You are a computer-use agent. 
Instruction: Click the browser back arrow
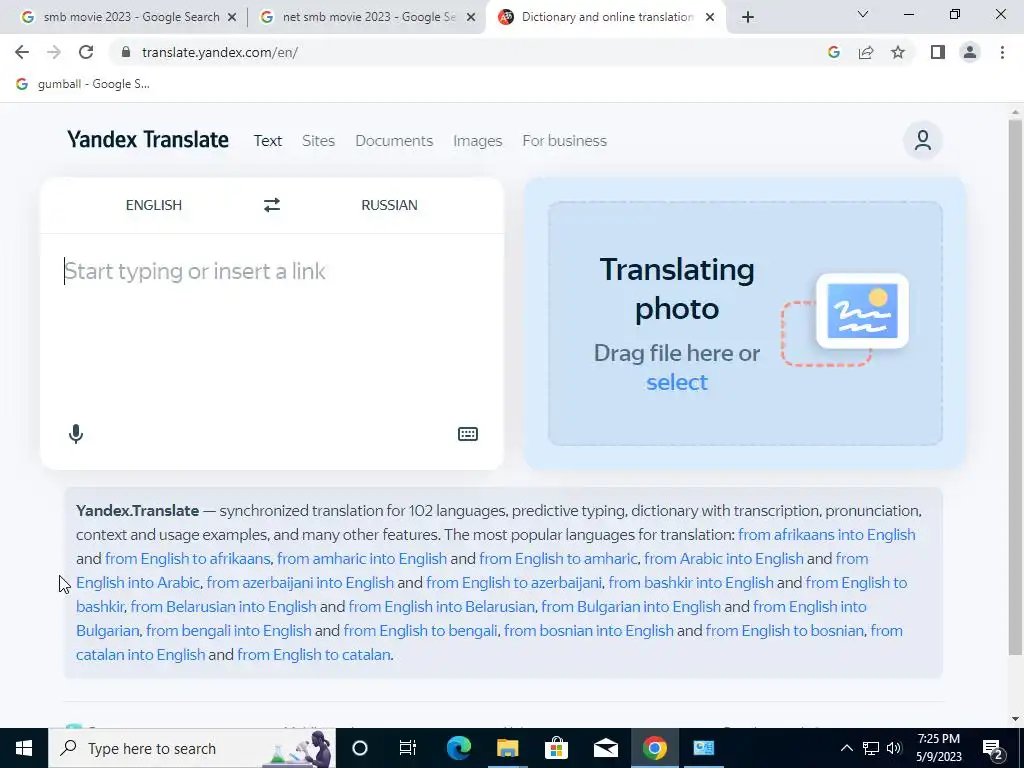click(22, 52)
